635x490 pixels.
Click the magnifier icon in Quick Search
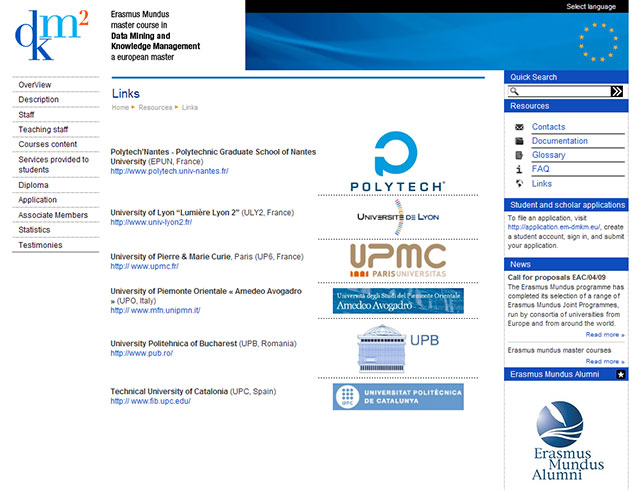click(x=514, y=91)
